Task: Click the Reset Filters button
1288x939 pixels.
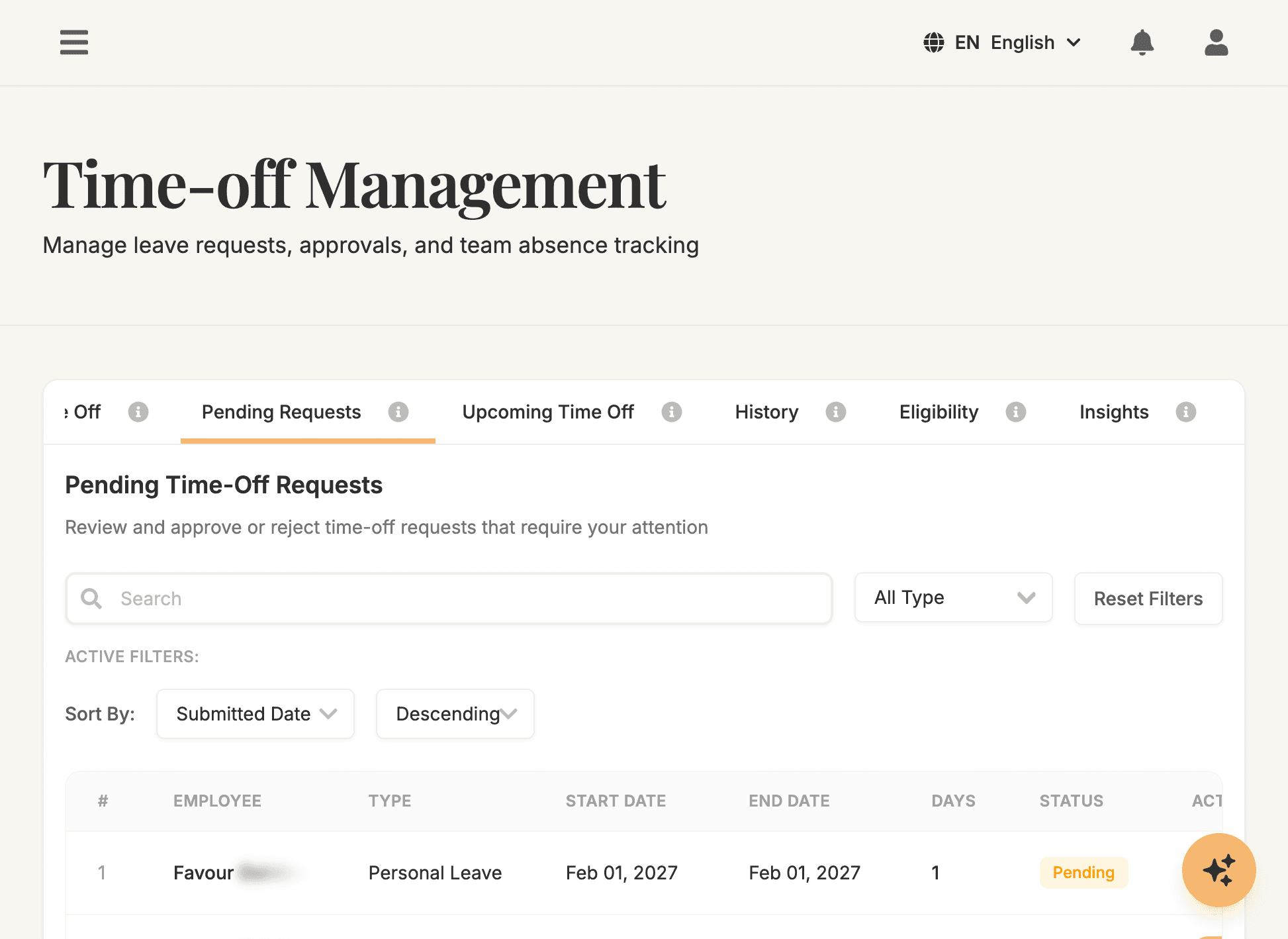Action: [x=1148, y=598]
